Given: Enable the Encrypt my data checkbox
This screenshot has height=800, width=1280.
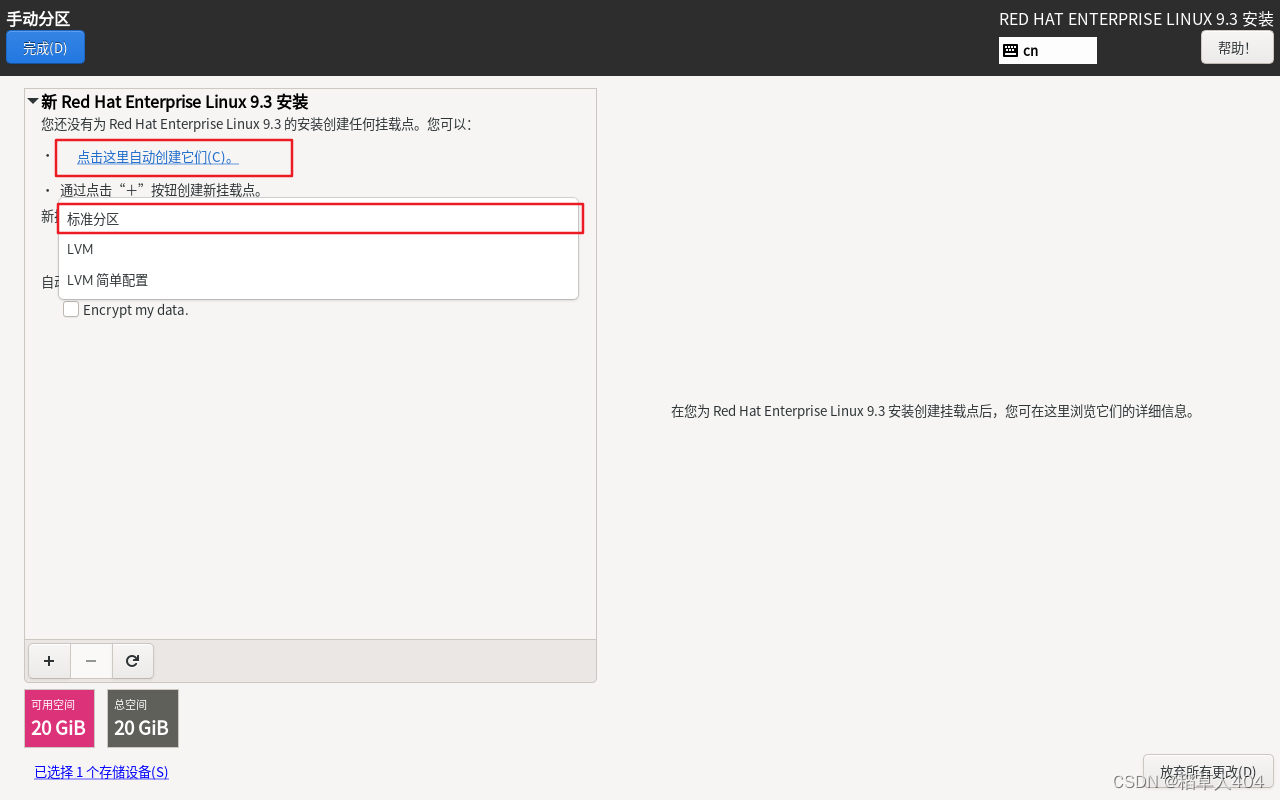Looking at the screenshot, I should 71,309.
